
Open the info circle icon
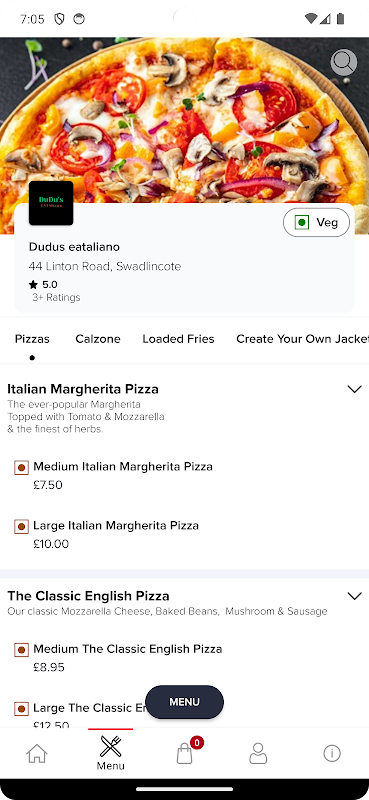(x=332, y=753)
